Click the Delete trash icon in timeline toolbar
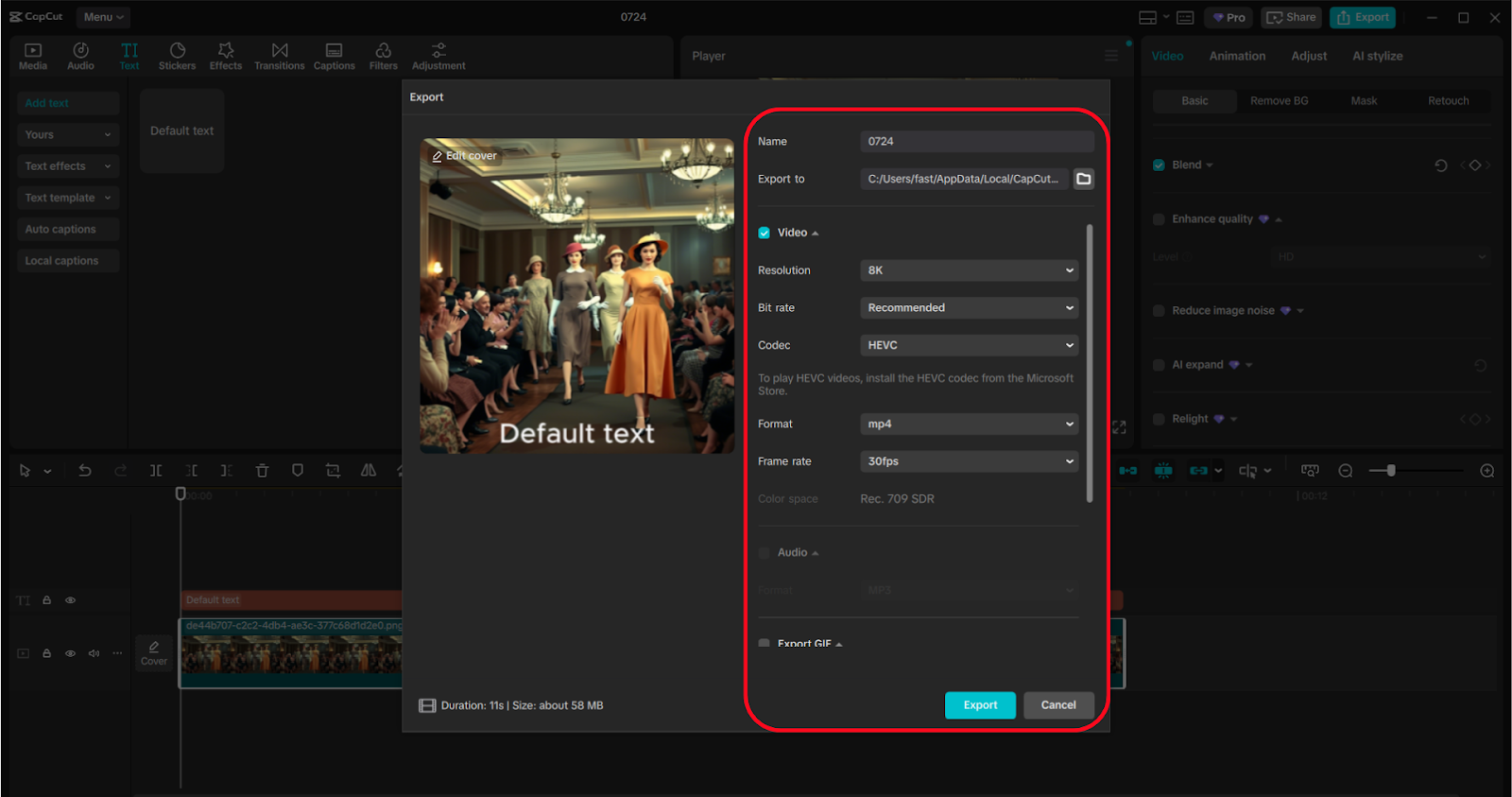The width and height of the screenshot is (1512, 797). [x=262, y=470]
